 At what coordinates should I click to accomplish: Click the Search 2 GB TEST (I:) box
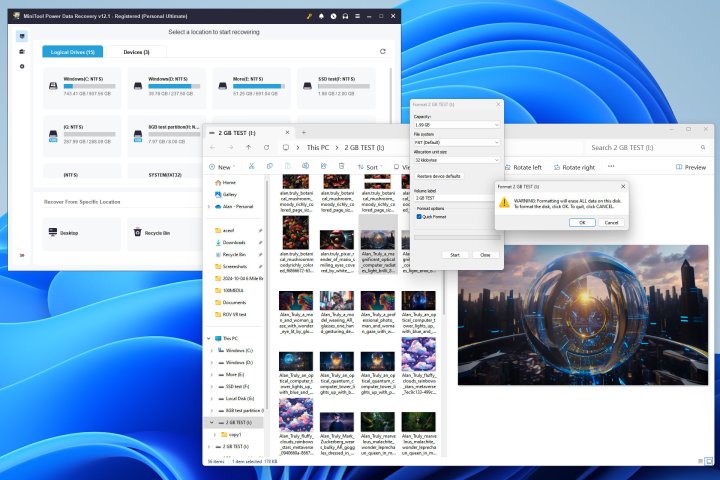pyautogui.click(x=647, y=147)
